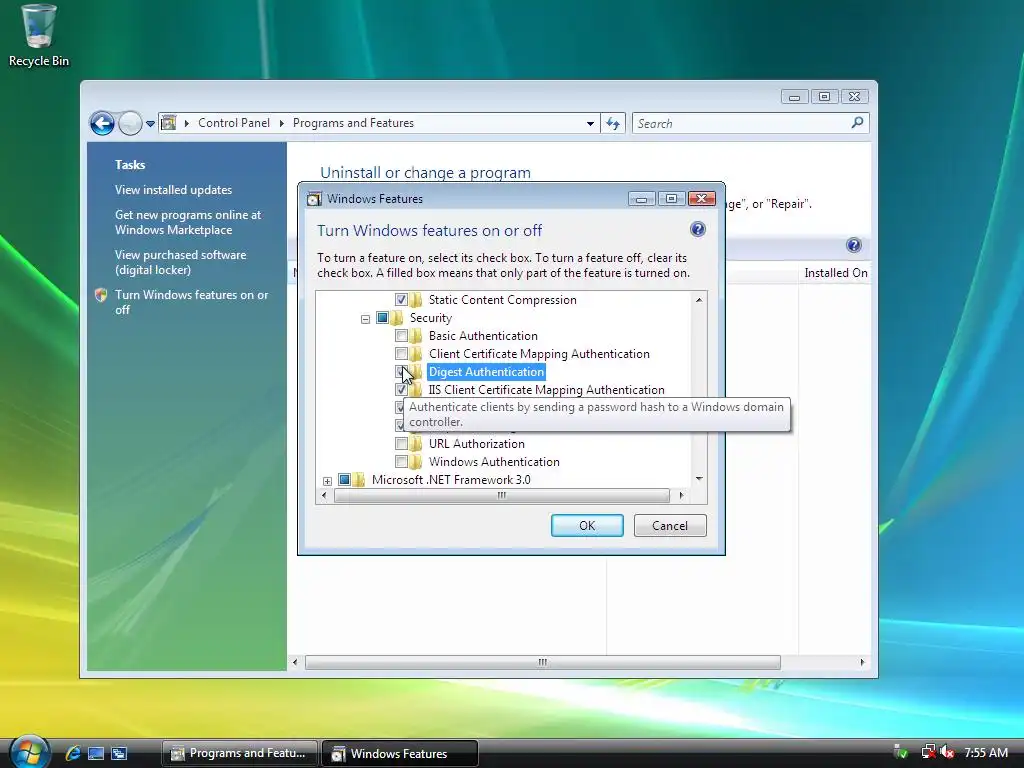Close the Windows Features dialog
This screenshot has height=768, width=1024.
coord(701,199)
